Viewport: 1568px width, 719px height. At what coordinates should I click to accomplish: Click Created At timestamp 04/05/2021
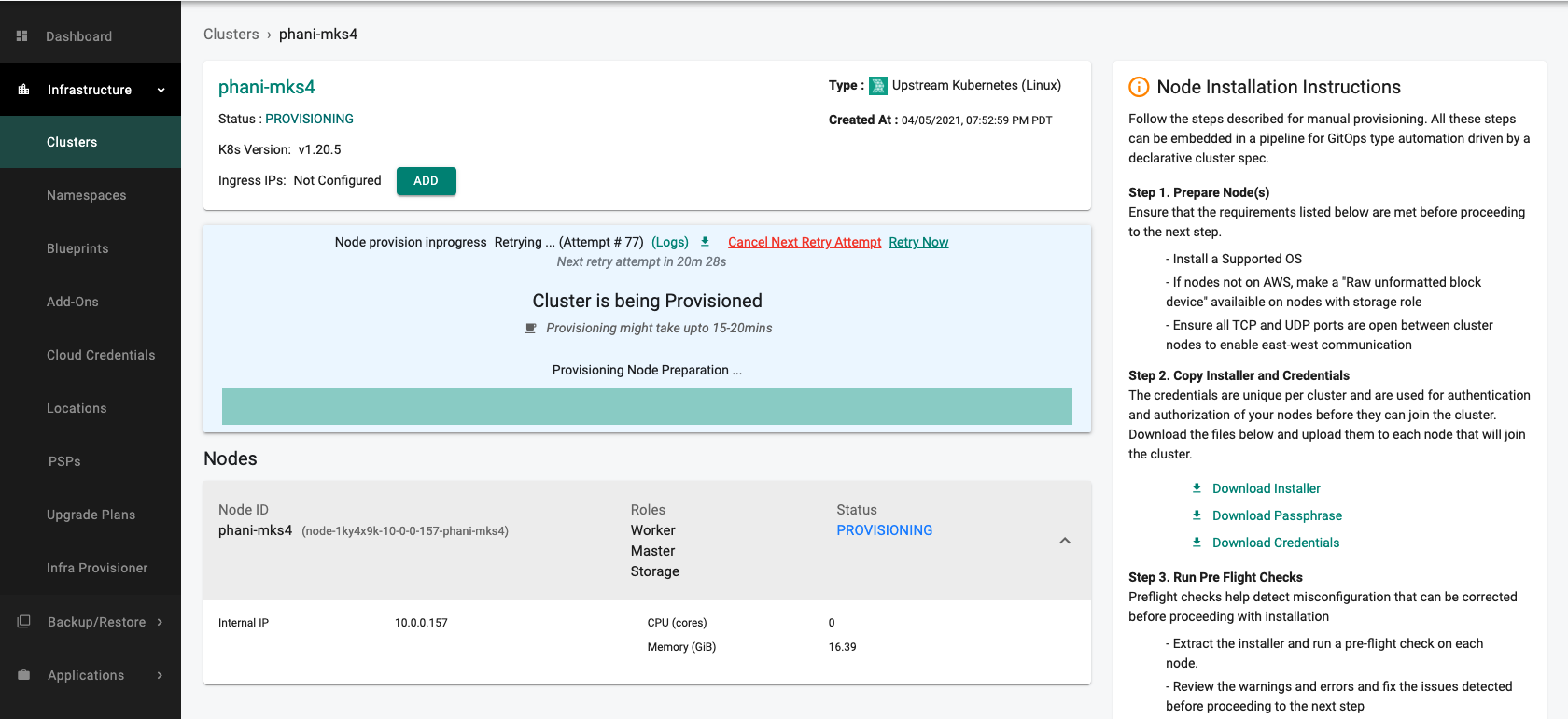[x=977, y=120]
